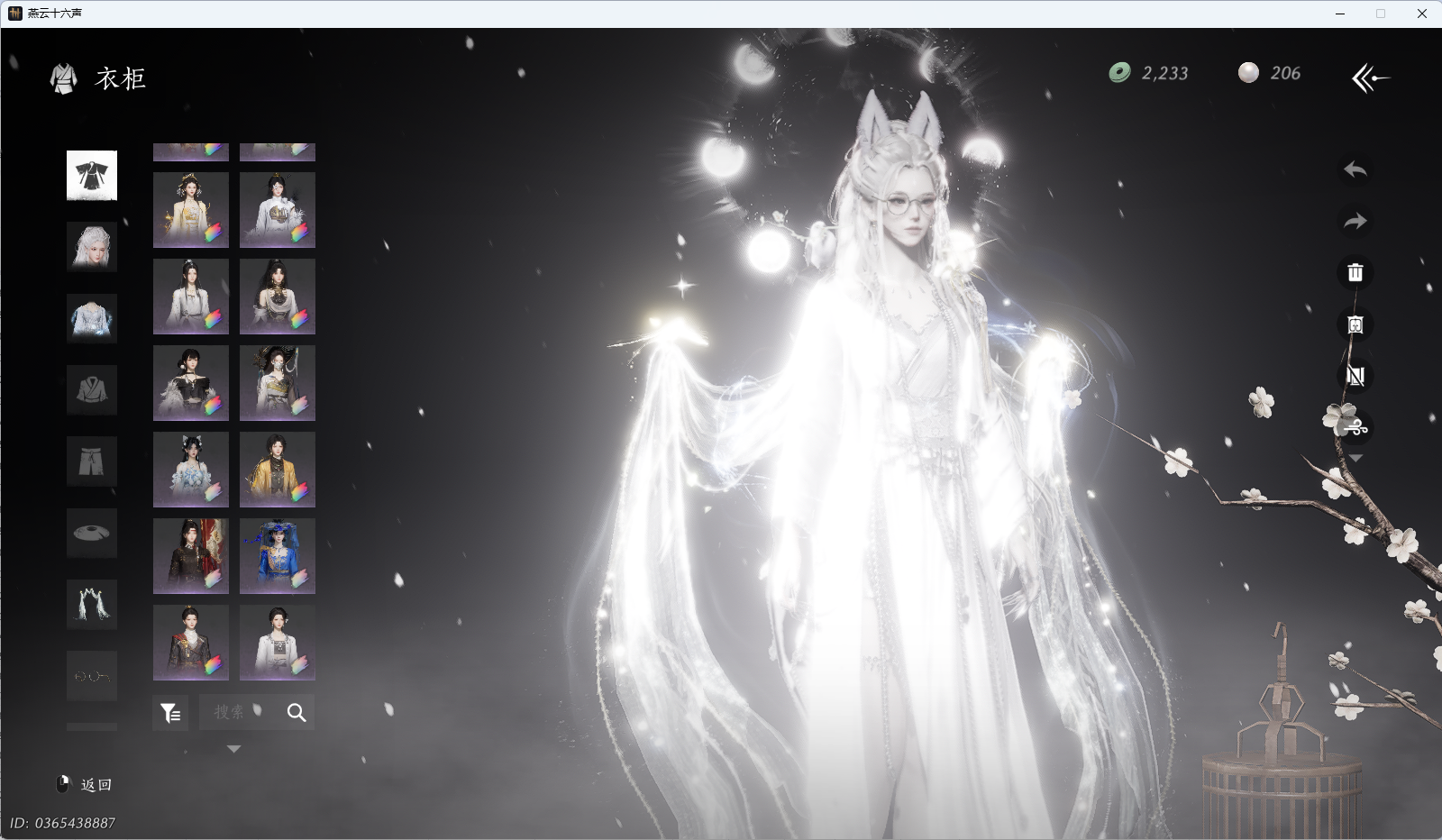Select the blue dress outfit thumbnail
The image size is (1442, 840).
278,556
